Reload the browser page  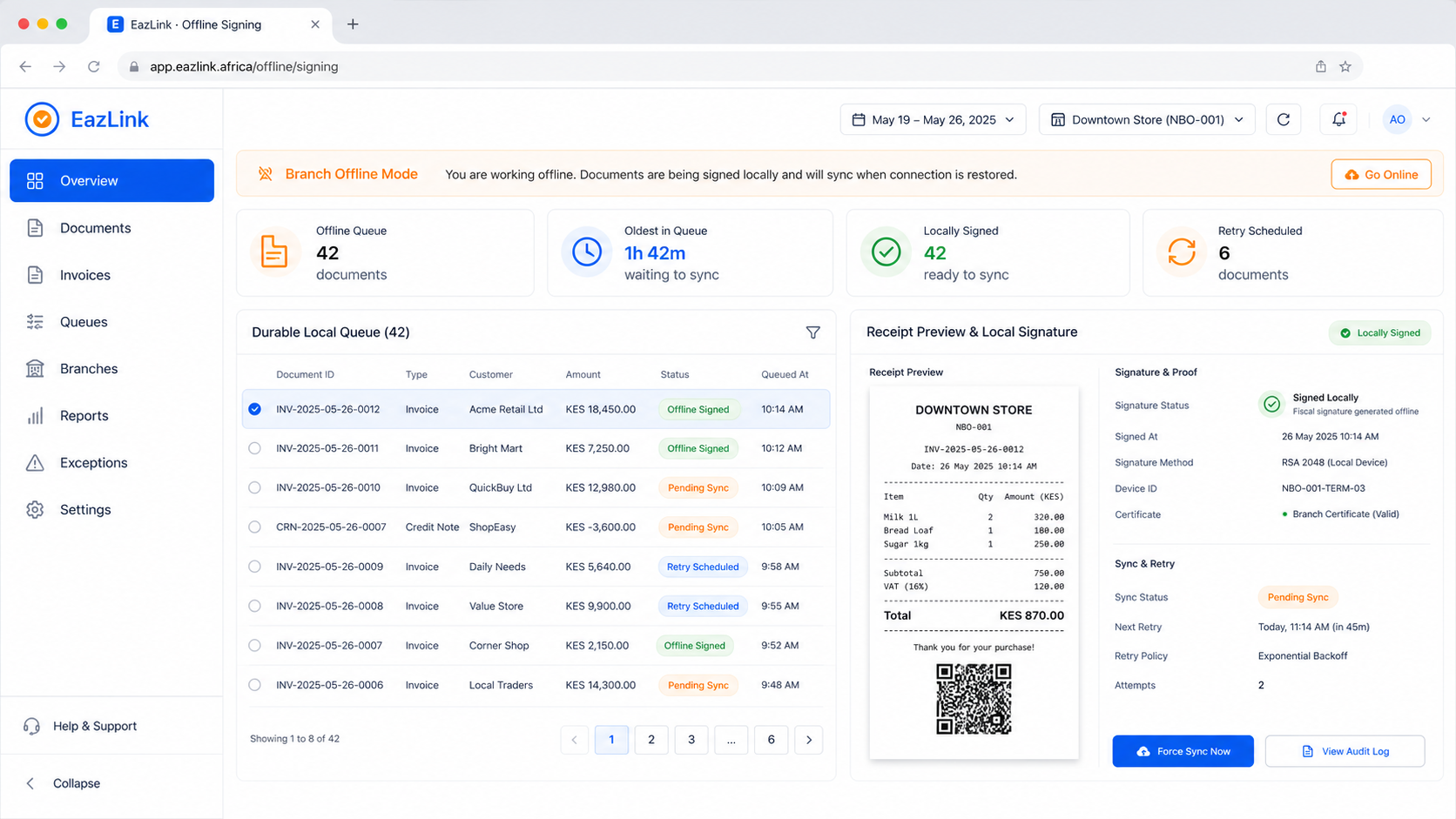pos(94,66)
